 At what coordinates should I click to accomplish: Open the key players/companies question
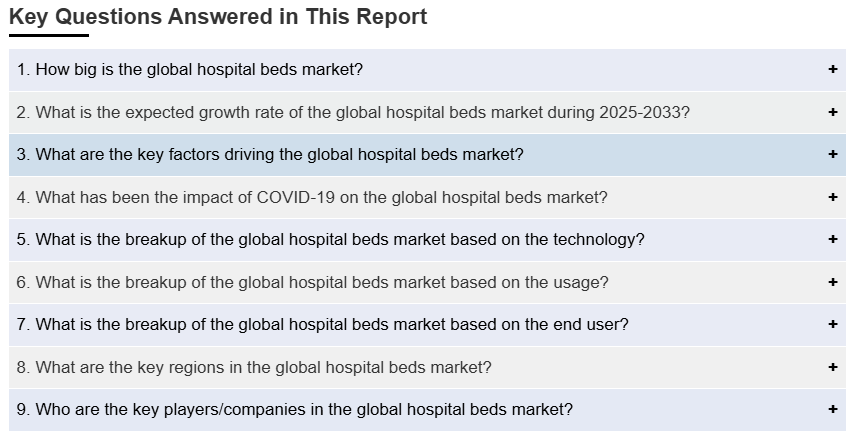click(x=295, y=410)
